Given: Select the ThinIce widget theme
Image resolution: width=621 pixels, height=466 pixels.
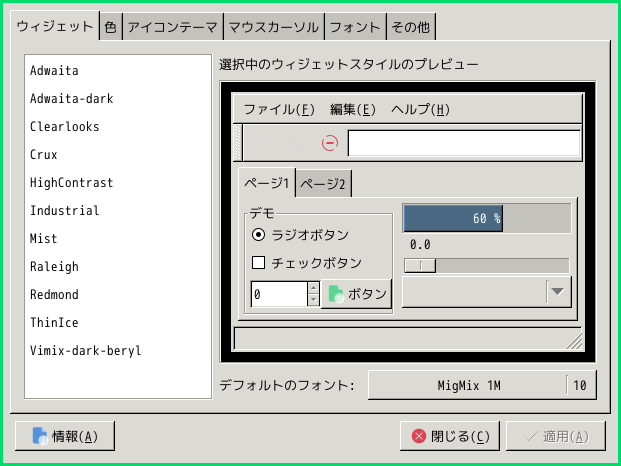Looking at the screenshot, I should tap(118, 323).
